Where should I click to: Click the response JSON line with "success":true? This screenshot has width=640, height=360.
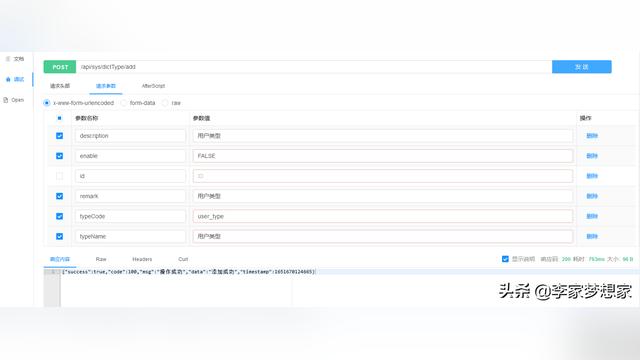188,272
